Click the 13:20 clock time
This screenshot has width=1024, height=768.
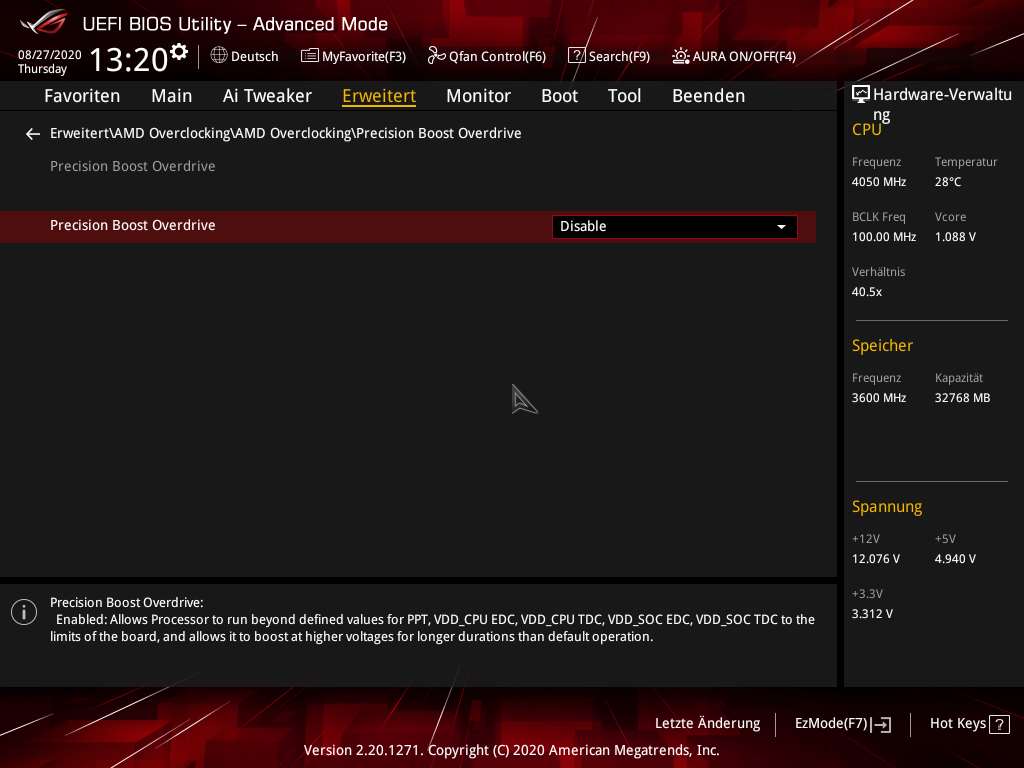(129, 59)
